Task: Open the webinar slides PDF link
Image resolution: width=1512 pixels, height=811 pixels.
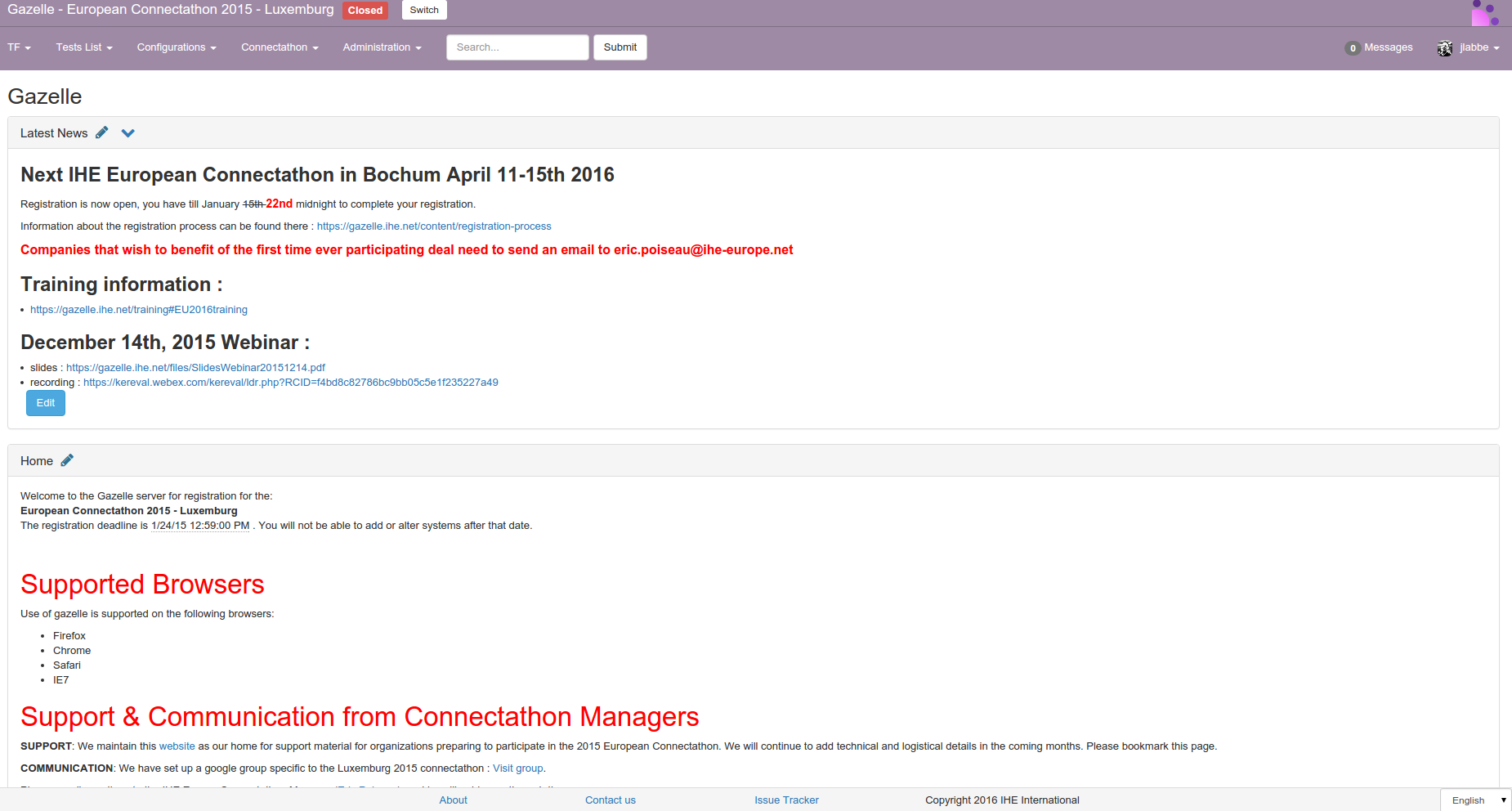Action: 195,368
